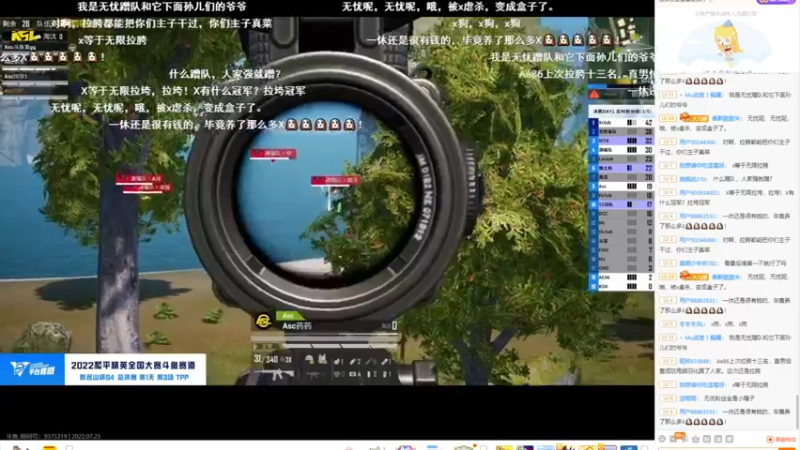Click the AE86 row with 2 points

pyautogui.click(x=621, y=277)
